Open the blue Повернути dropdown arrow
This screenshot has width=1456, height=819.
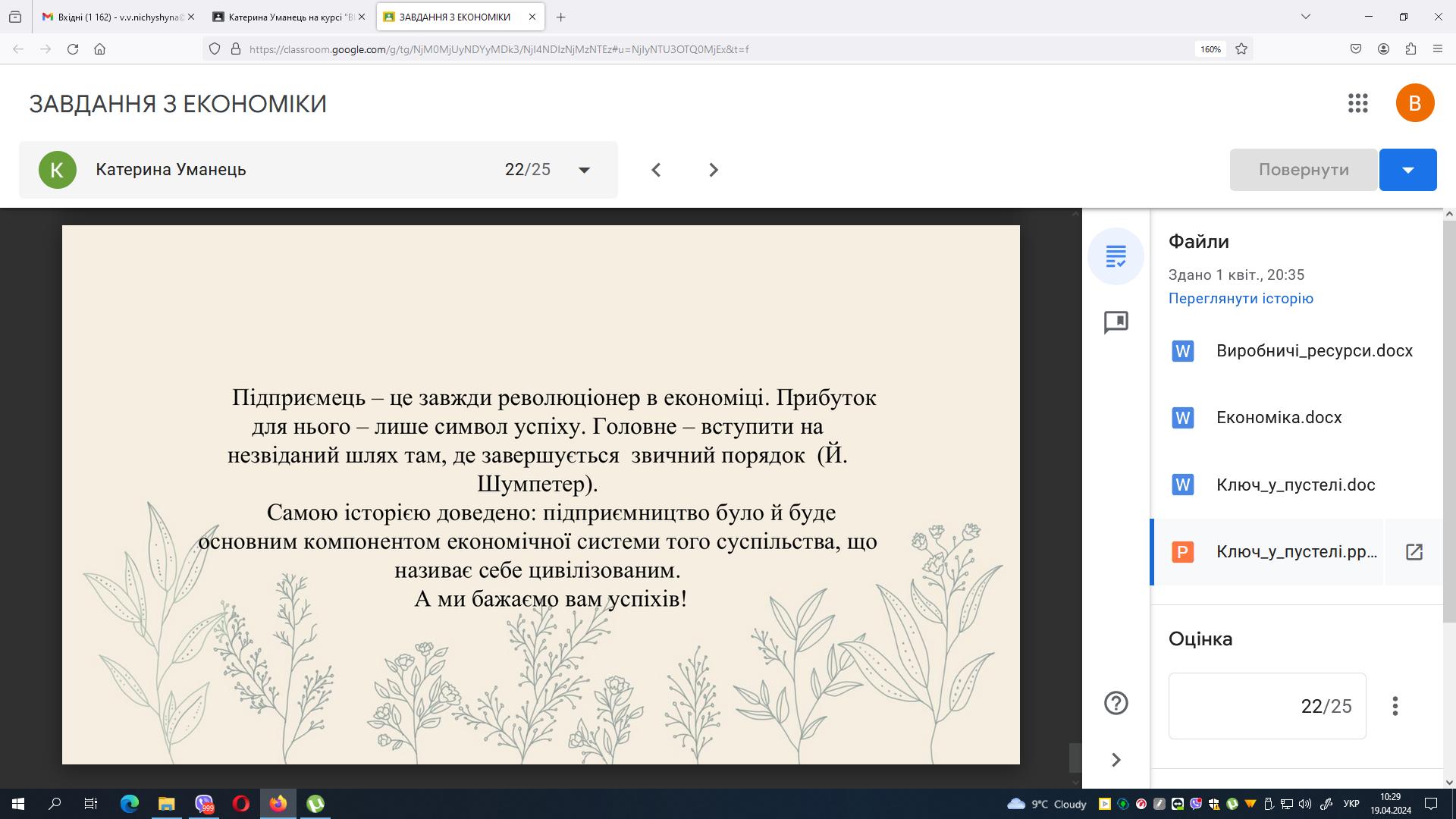[1407, 170]
